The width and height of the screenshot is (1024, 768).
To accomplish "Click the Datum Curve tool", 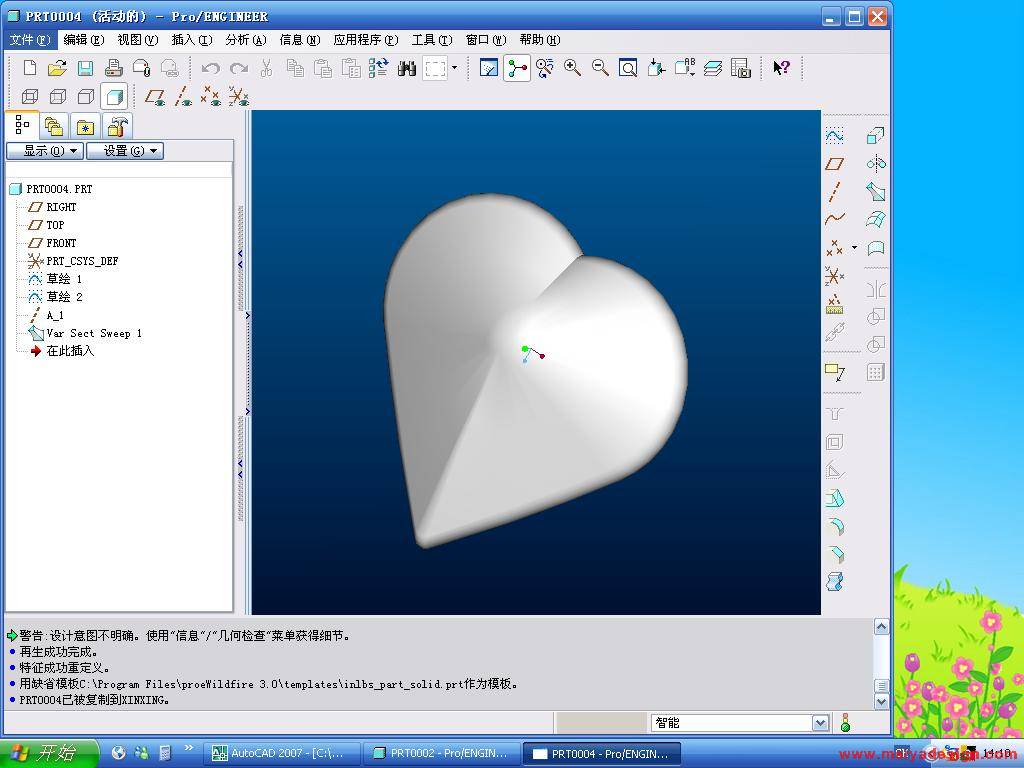I will [834, 219].
